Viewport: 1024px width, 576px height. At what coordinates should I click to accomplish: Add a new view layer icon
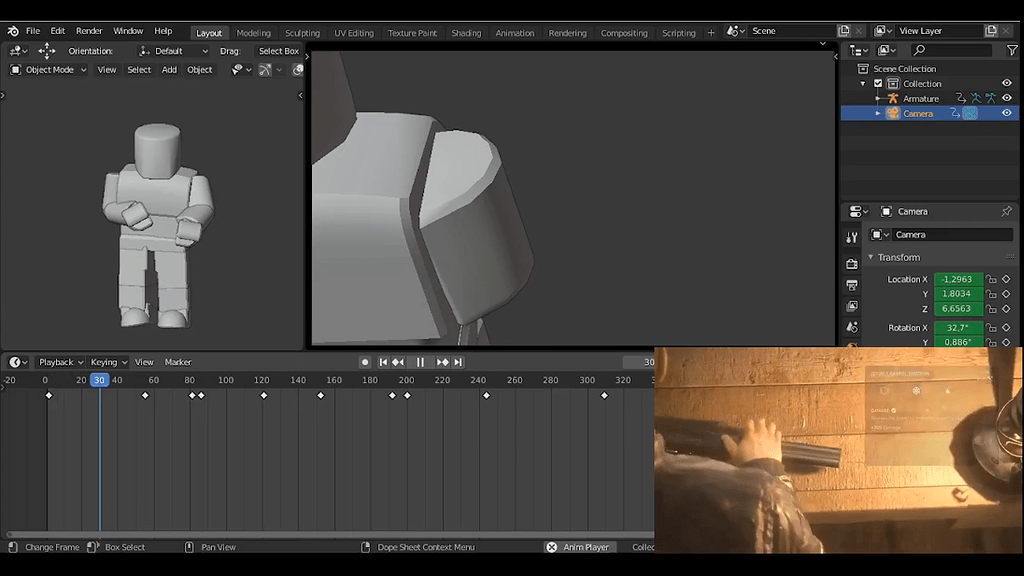point(991,31)
